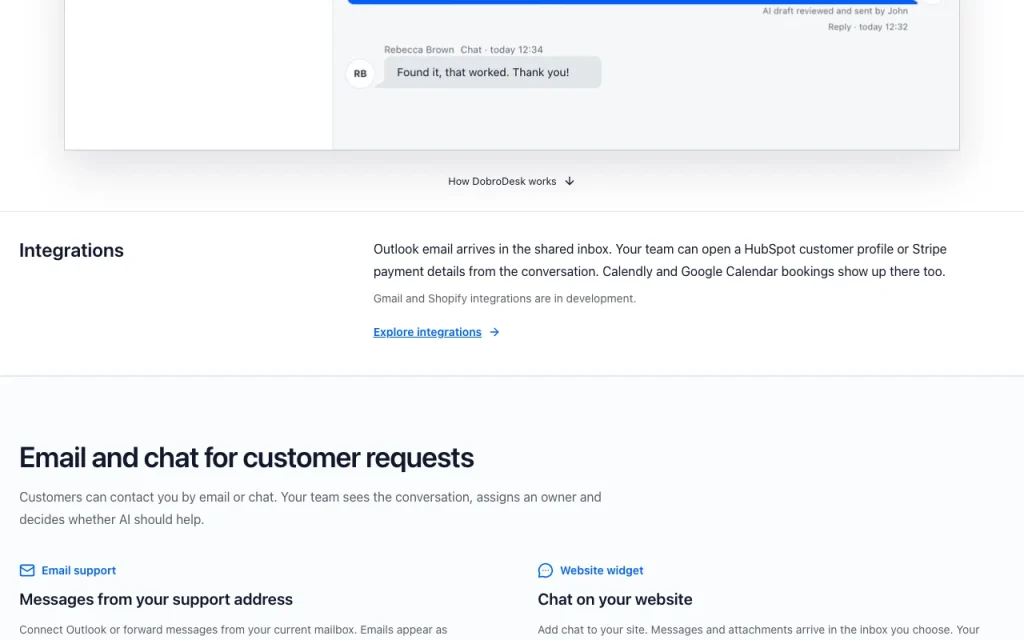The image size is (1024, 640).
Task: Open the Explore integrations link
Action: point(427,332)
